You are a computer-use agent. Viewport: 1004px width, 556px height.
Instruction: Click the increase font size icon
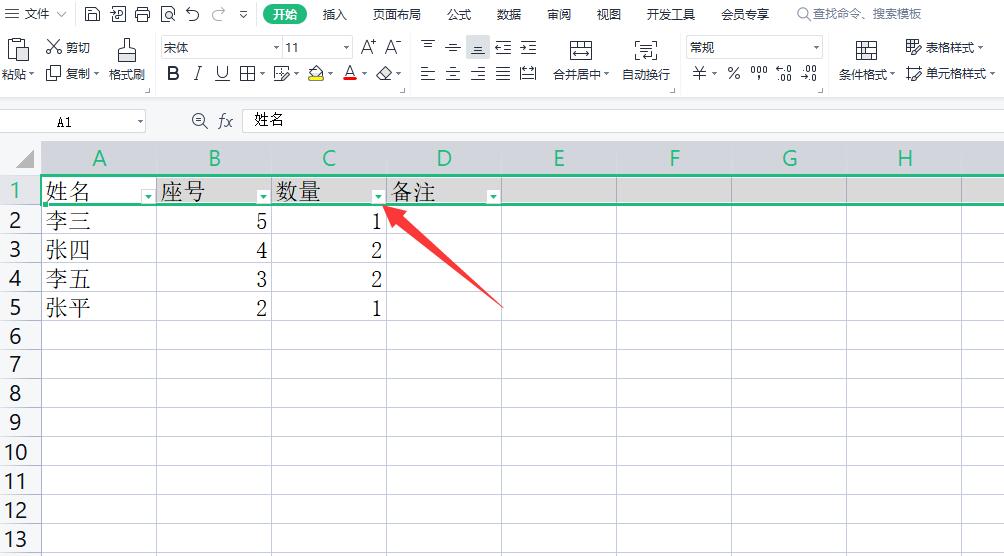point(368,47)
